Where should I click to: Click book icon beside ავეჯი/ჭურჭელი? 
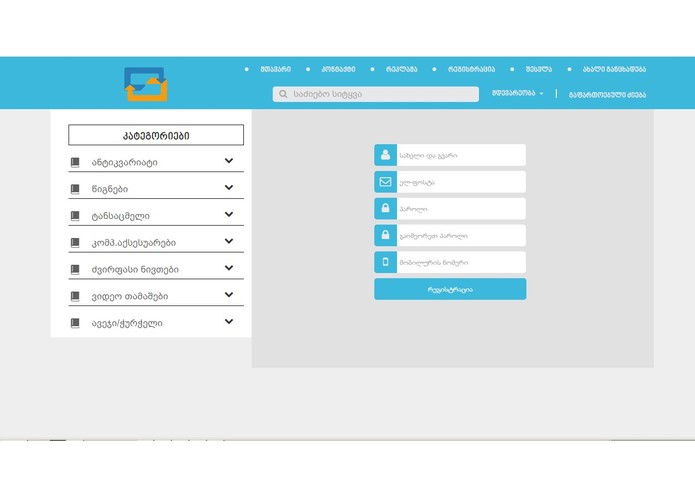[x=75, y=323]
